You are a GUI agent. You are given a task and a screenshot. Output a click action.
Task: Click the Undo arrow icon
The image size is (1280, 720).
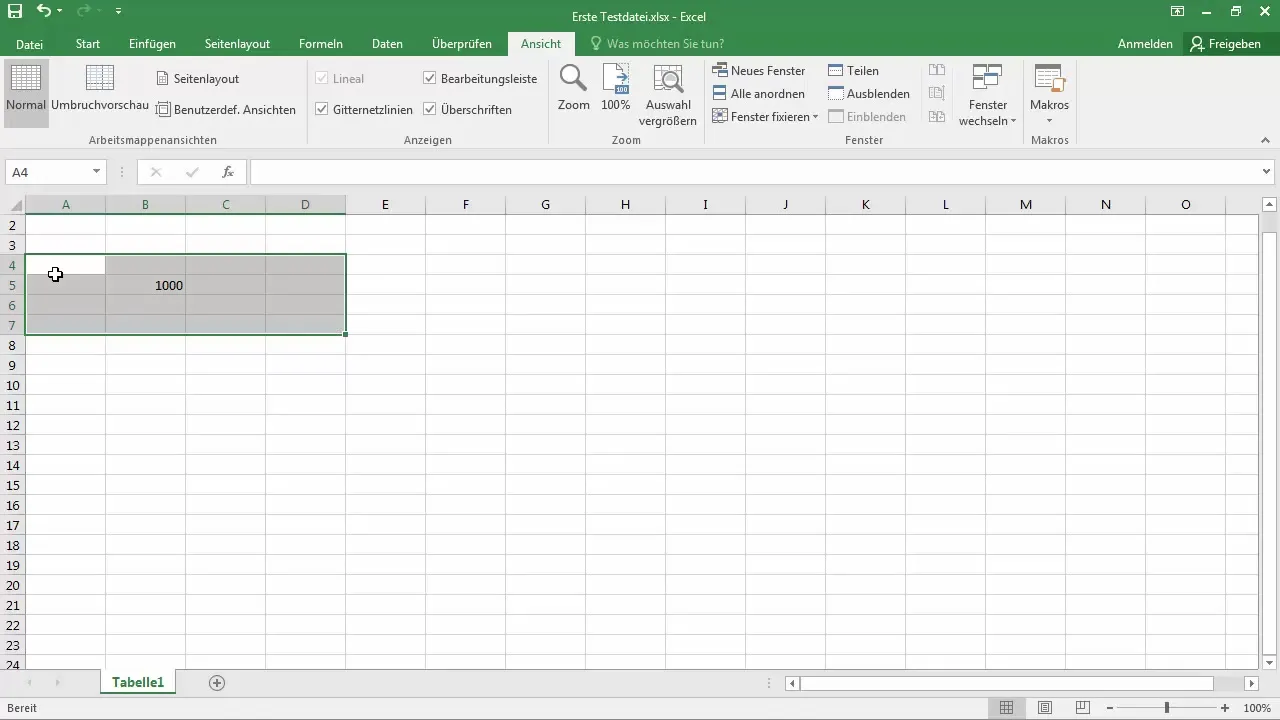click(x=44, y=11)
